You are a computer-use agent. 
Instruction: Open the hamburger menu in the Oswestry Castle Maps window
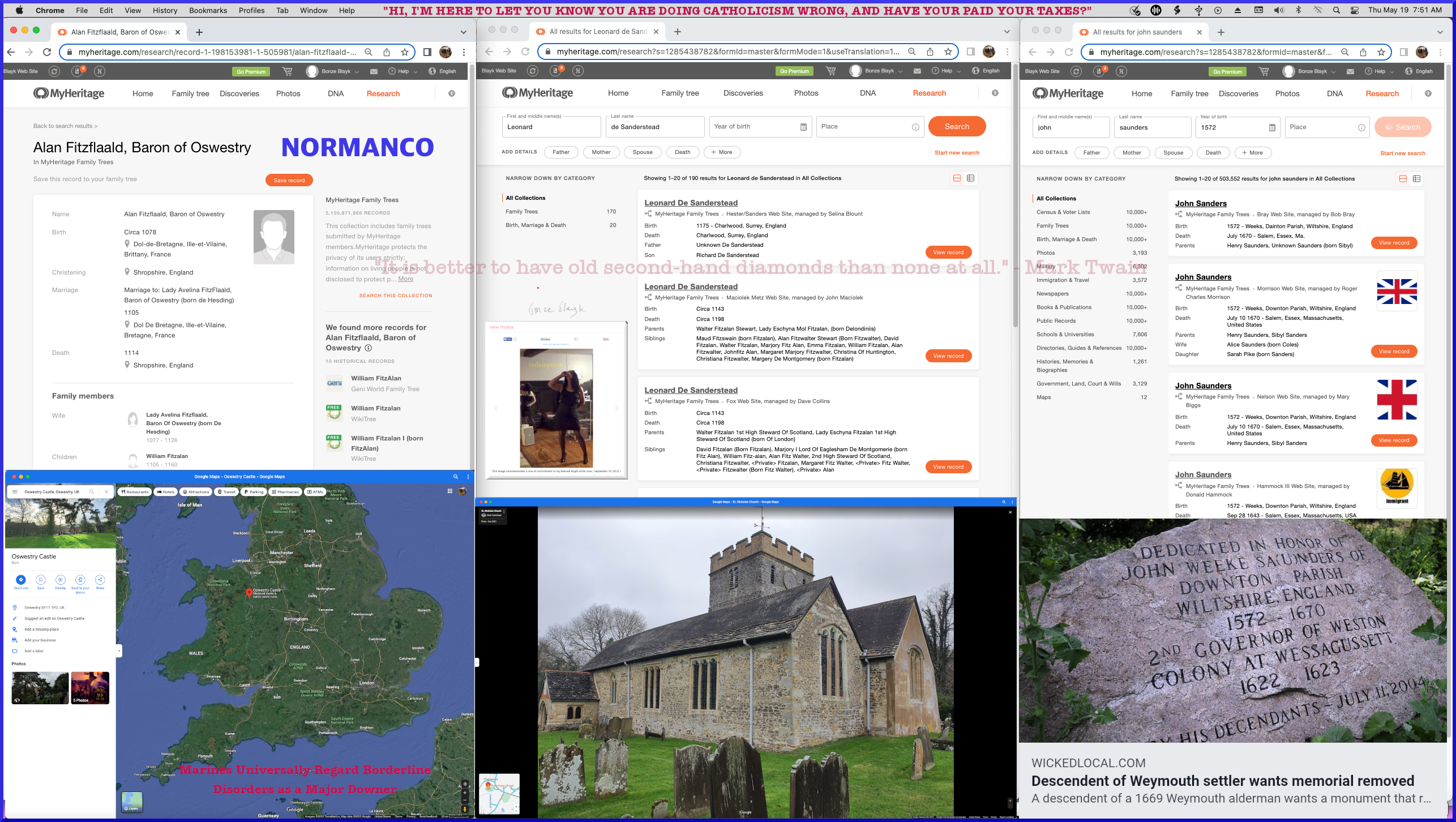click(x=15, y=492)
